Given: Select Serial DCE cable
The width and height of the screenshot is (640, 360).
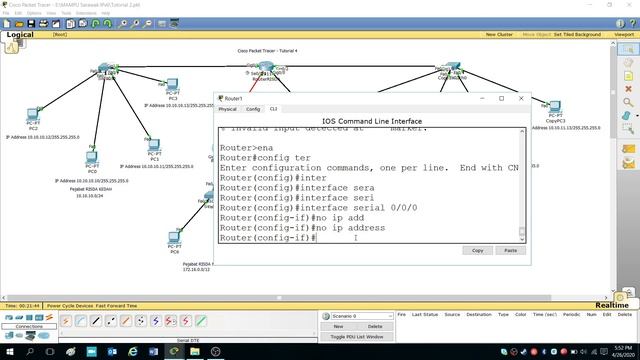Looking at the screenshot, I should click(x=171, y=321).
